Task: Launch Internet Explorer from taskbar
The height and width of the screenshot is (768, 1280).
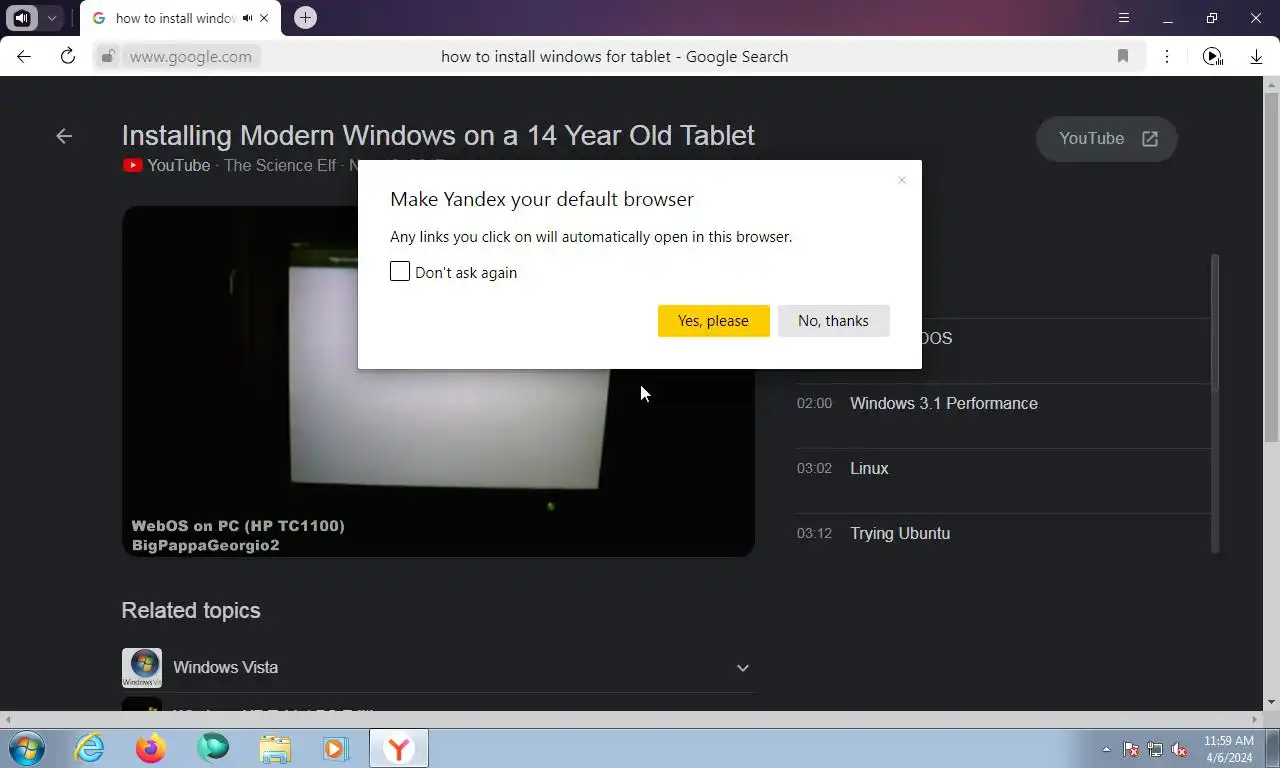Action: click(x=90, y=748)
